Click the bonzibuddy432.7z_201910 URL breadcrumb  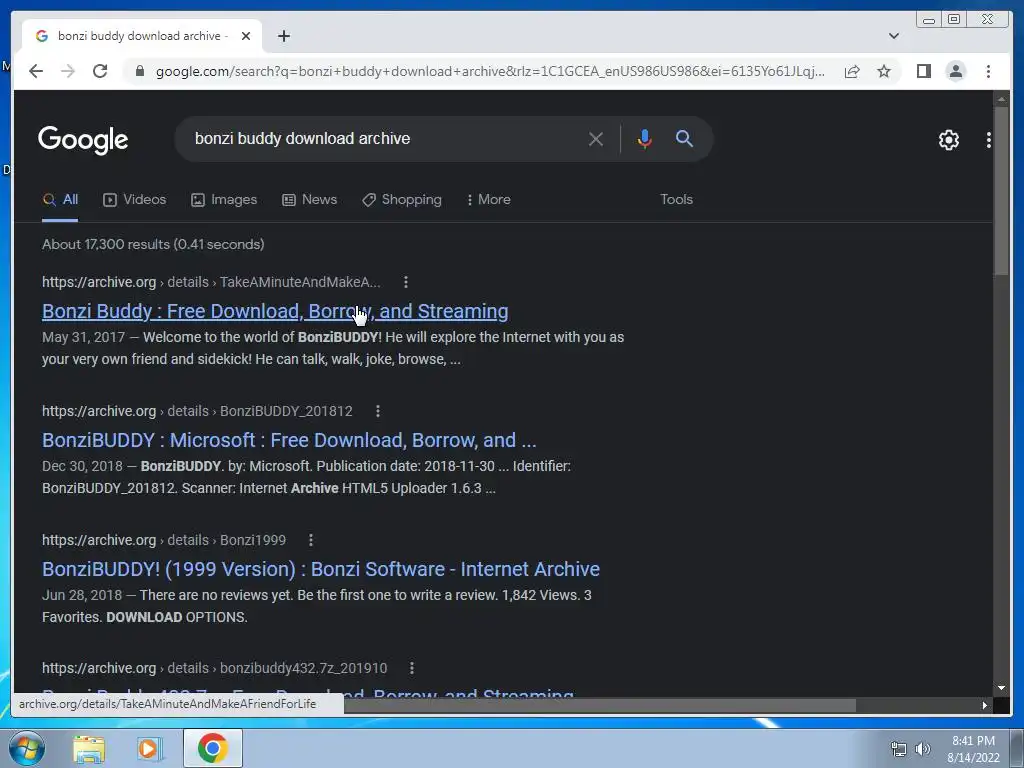[214, 669]
